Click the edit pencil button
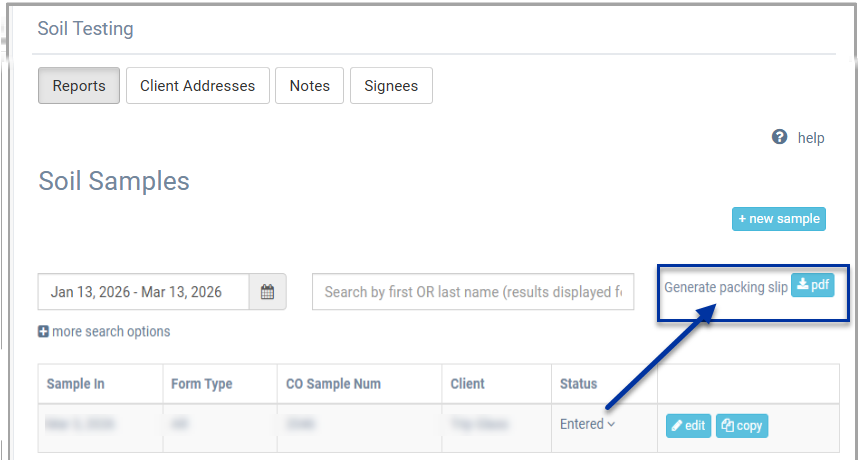This screenshot has width=865, height=460. pos(688,425)
